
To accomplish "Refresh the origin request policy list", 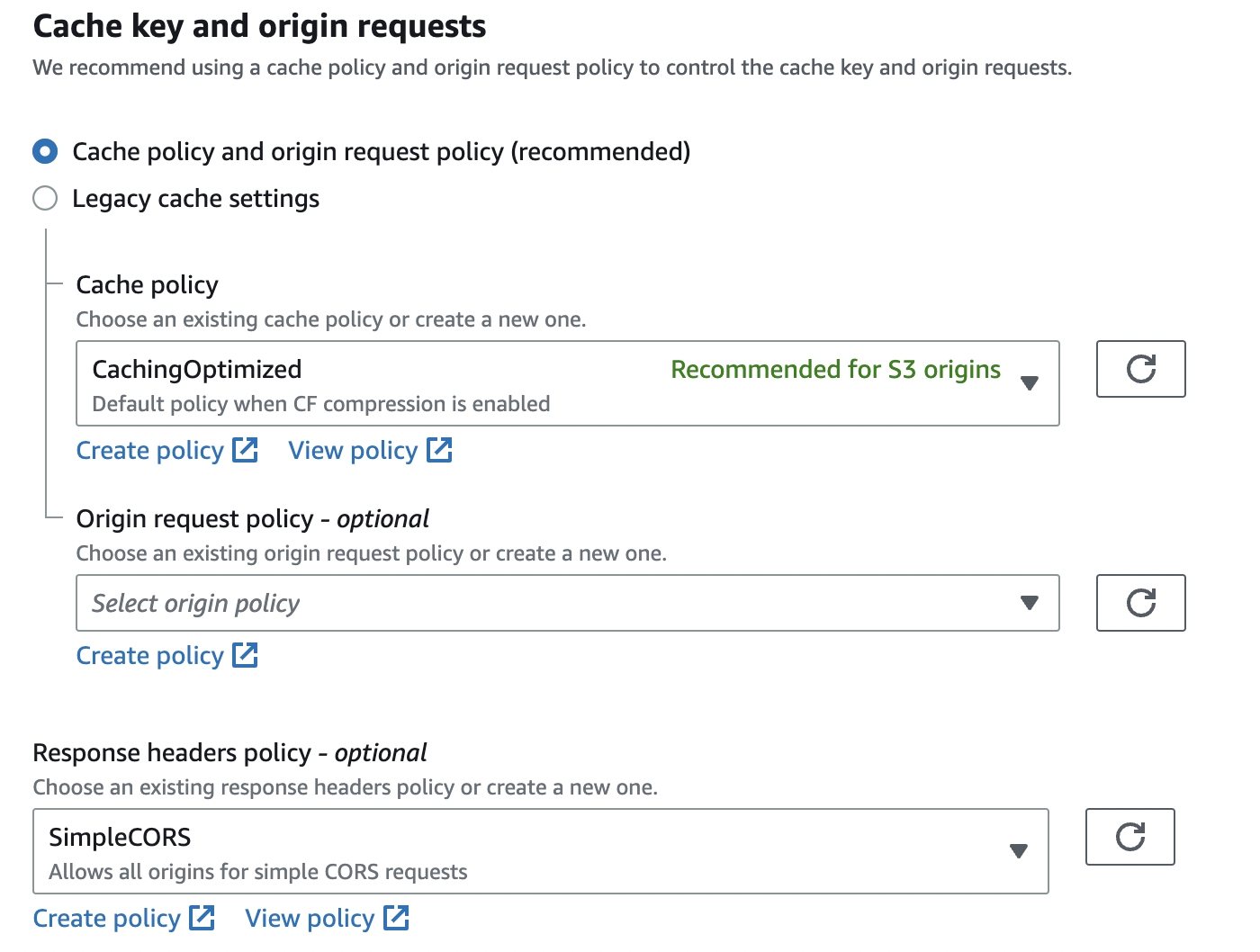I will pos(1140,603).
